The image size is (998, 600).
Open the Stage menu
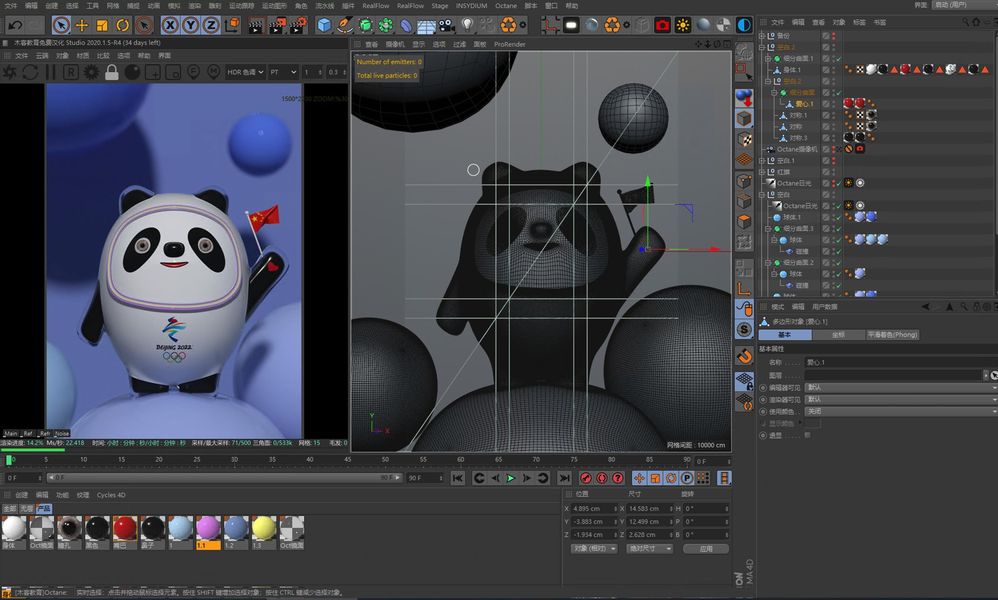coord(440,6)
